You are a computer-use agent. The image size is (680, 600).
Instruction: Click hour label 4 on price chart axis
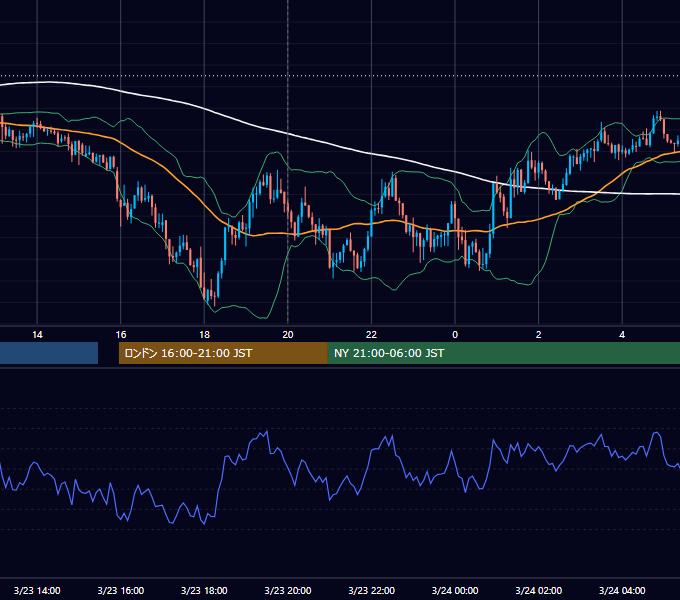click(x=622, y=335)
